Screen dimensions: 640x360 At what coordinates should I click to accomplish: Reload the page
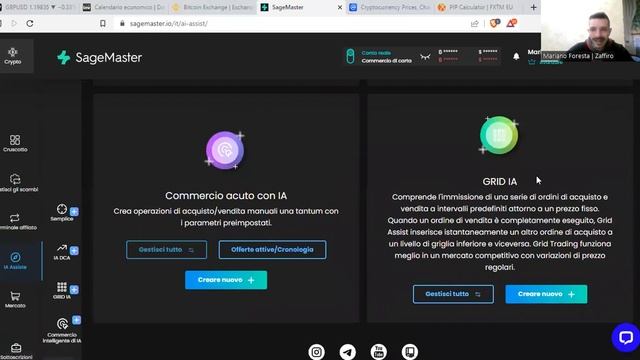(30, 24)
